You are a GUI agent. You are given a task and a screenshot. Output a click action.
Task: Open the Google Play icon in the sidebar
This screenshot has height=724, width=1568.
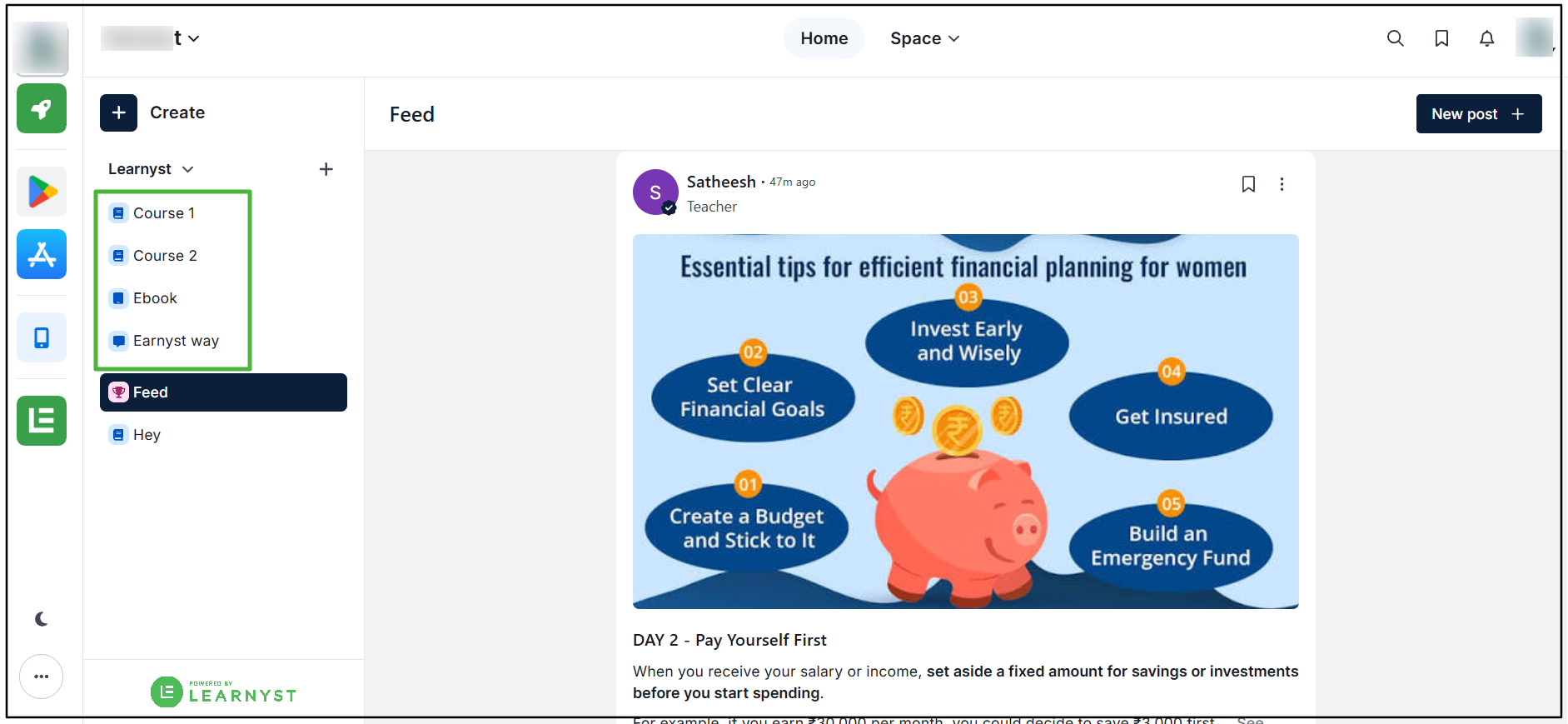point(42,192)
